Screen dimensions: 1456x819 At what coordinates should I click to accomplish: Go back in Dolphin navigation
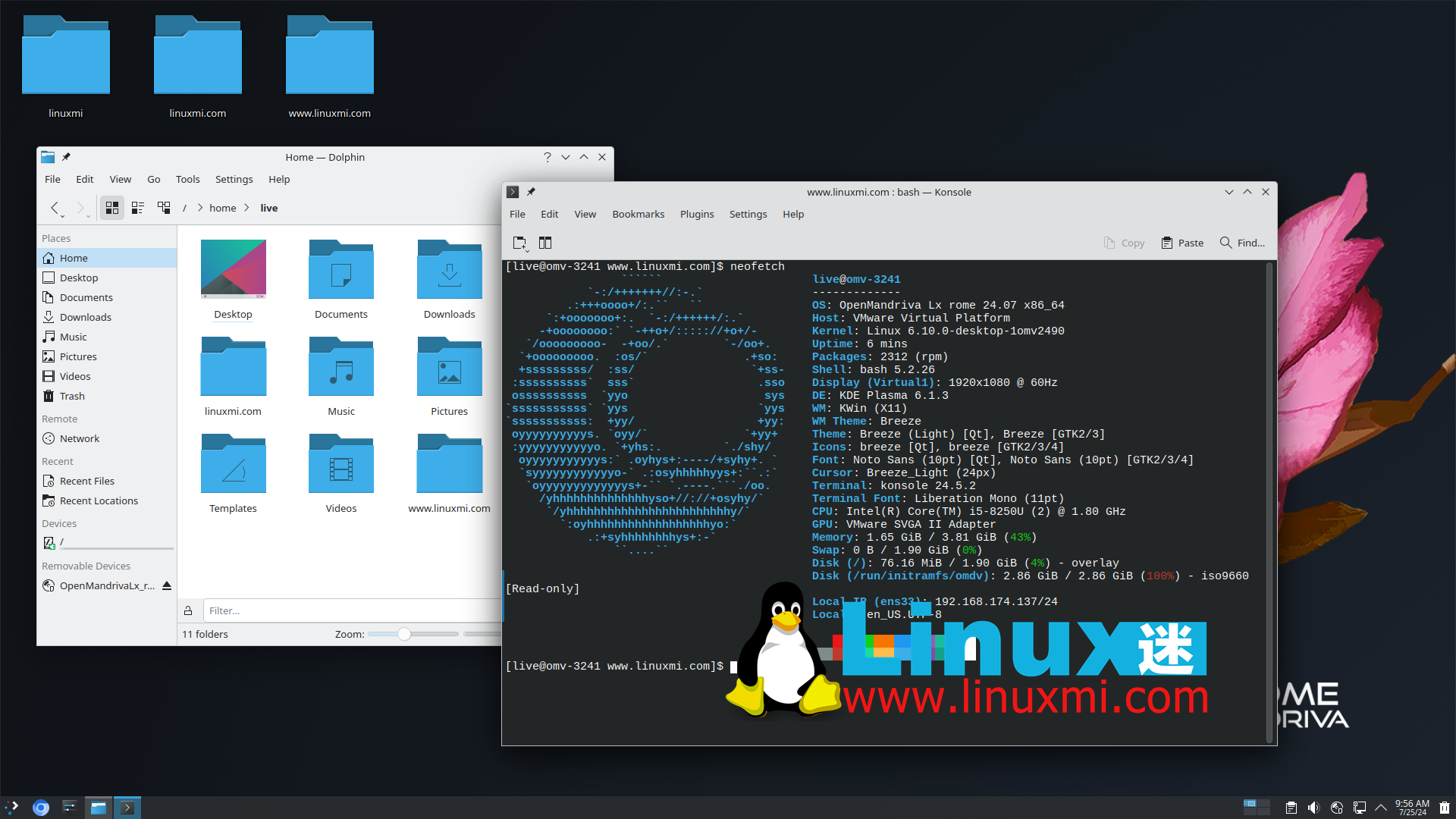(x=55, y=208)
